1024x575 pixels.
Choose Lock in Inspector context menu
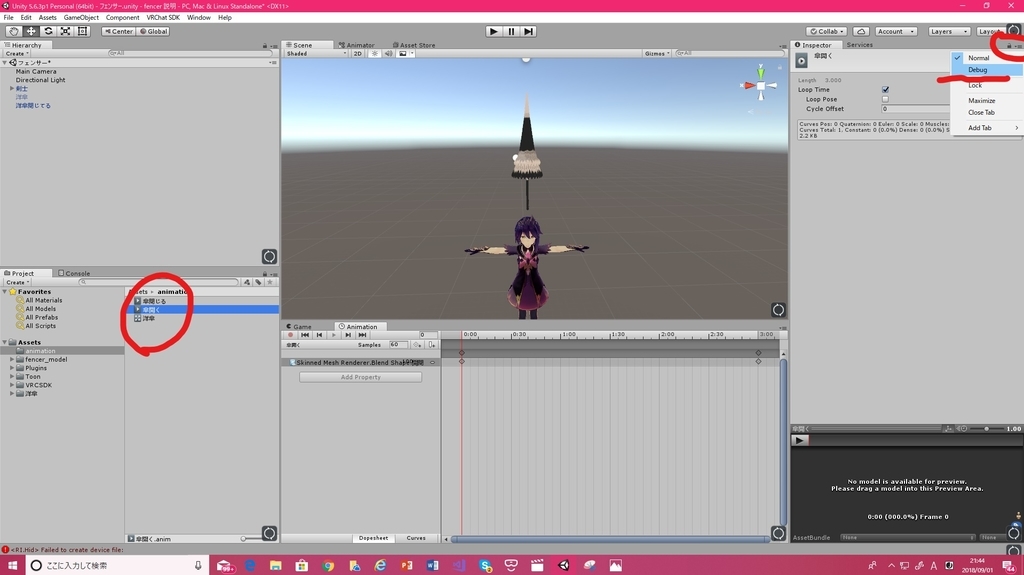click(x=987, y=86)
